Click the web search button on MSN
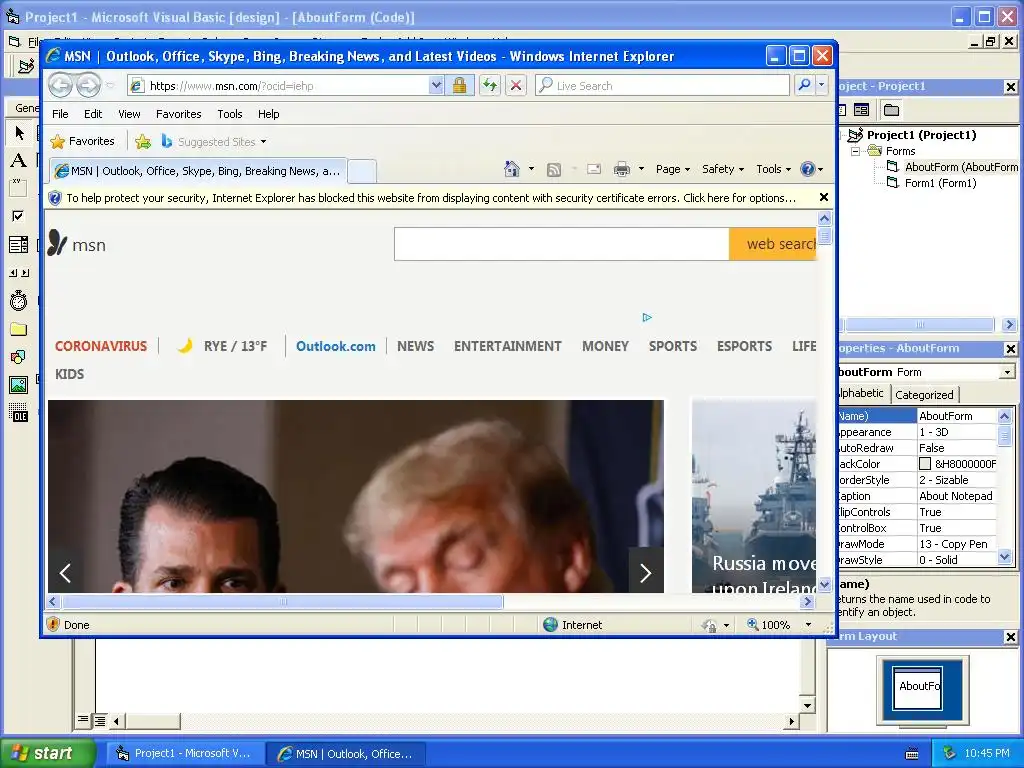 point(773,244)
